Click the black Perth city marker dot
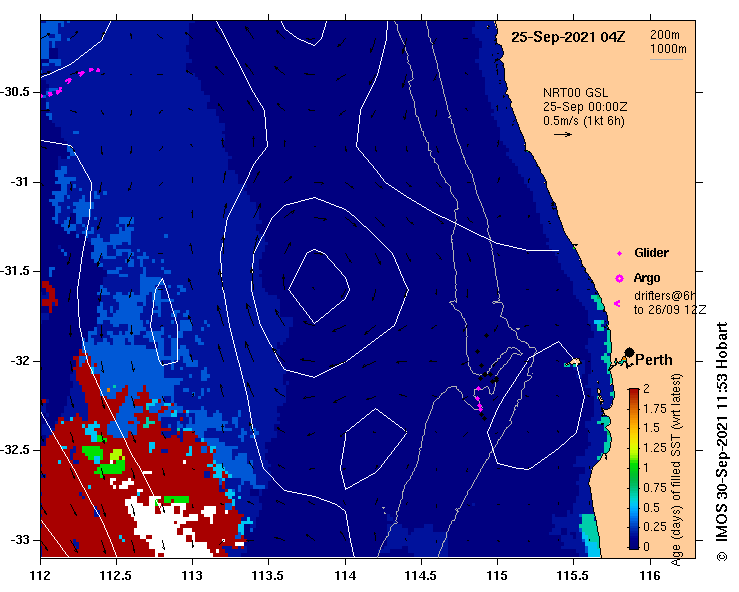The width and height of the screenshot is (739, 592). [x=629, y=353]
